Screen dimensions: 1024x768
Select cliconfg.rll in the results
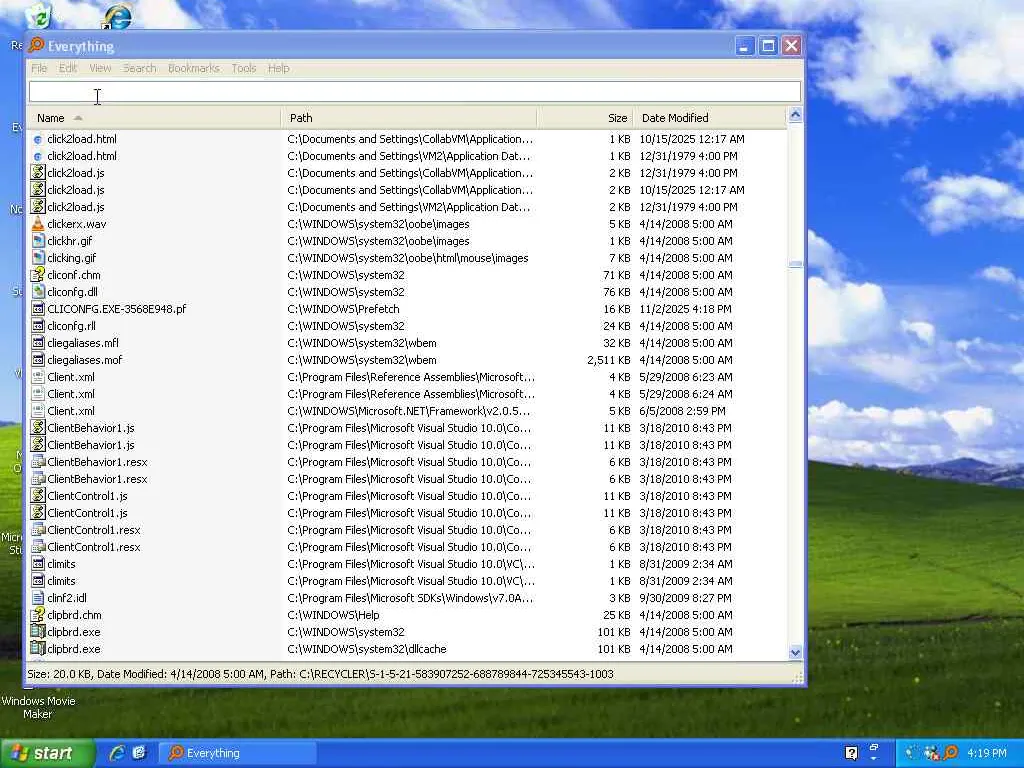(71, 326)
